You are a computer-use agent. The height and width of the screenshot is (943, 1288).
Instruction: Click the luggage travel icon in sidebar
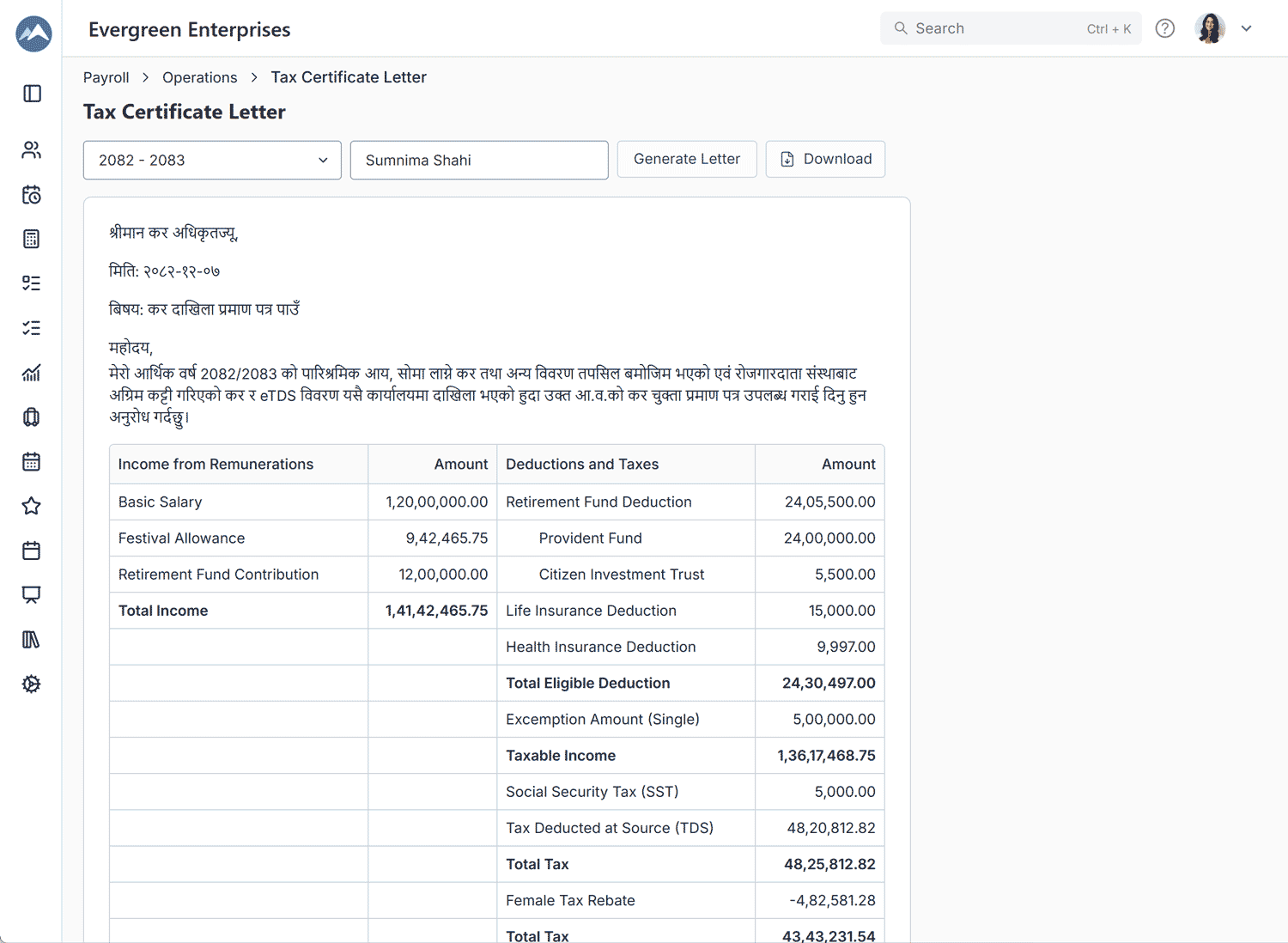[x=32, y=417]
